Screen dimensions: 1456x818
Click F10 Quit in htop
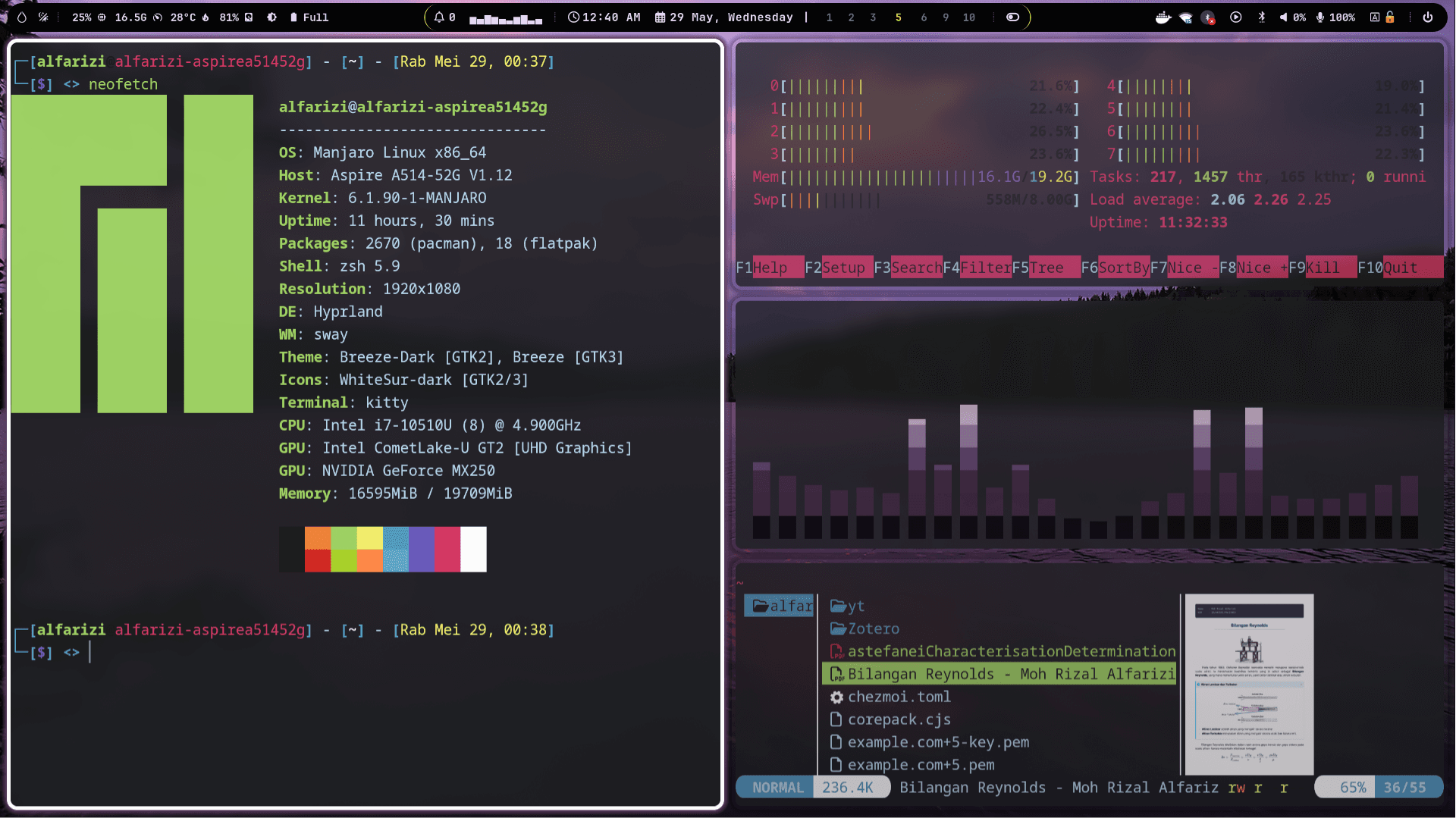pos(1399,267)
